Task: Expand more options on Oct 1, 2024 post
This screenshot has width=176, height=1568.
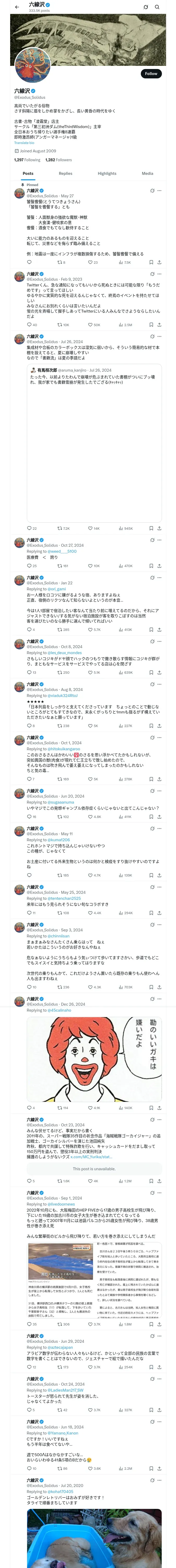Action: pyautogui.click(x=160, y=738)
